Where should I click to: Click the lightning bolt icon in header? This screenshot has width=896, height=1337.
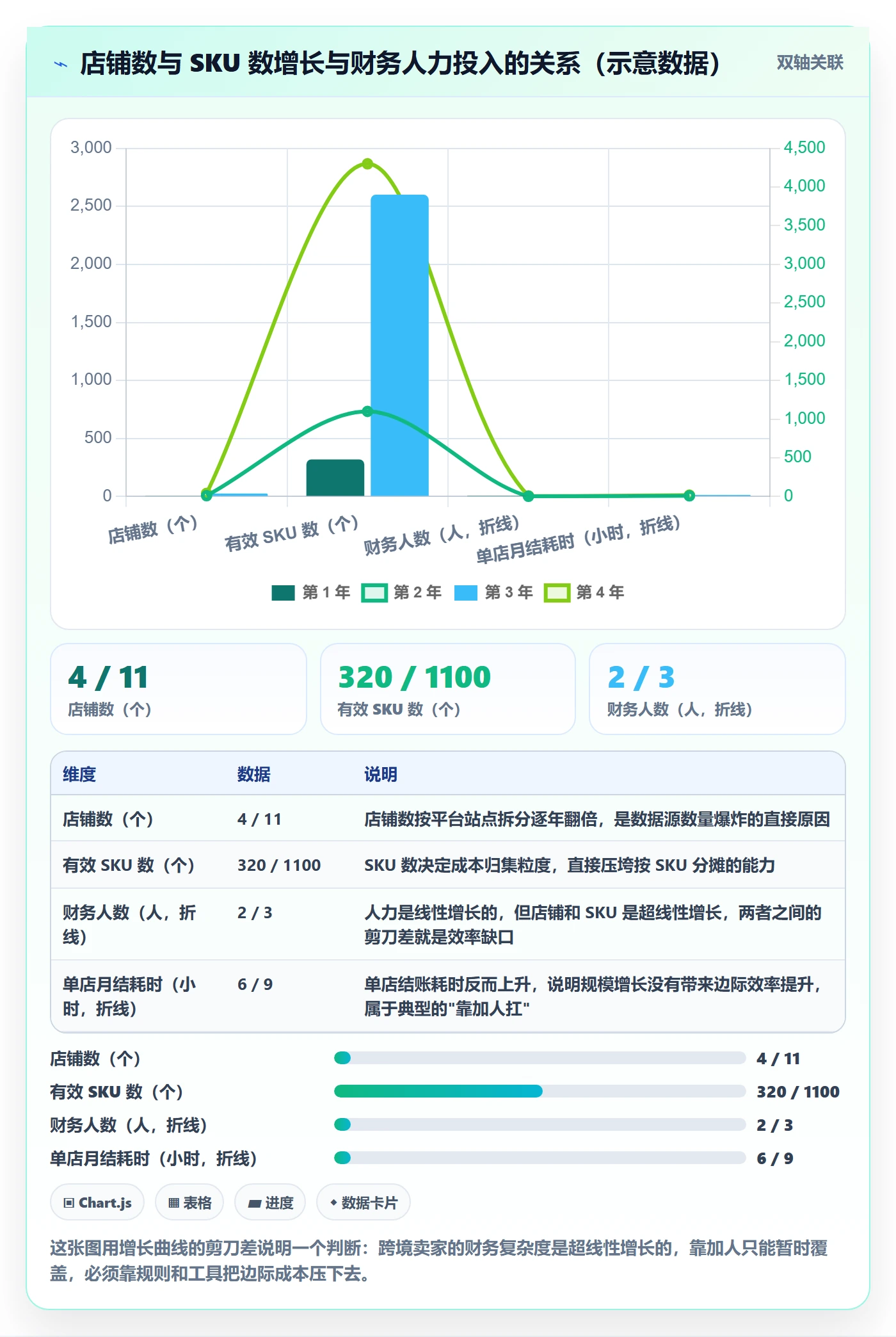pyautogui.click(x=61, y=64)
